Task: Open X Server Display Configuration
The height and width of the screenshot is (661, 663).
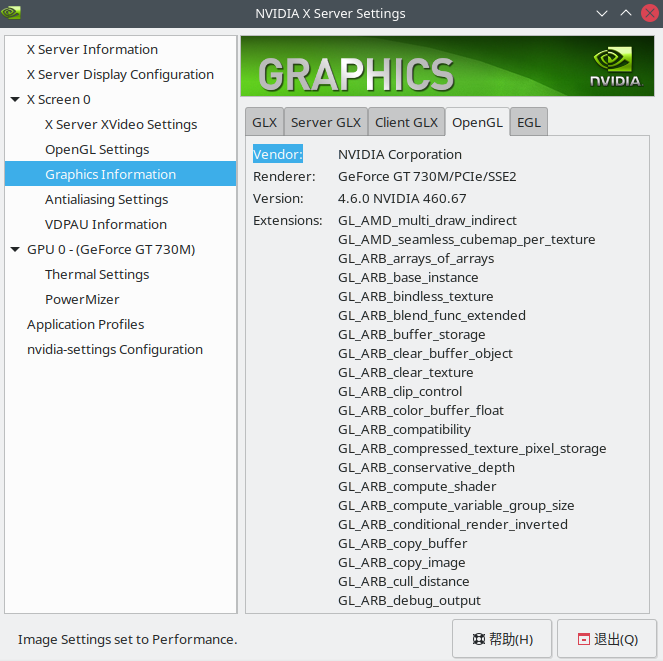Action: (x=121, y=74)
